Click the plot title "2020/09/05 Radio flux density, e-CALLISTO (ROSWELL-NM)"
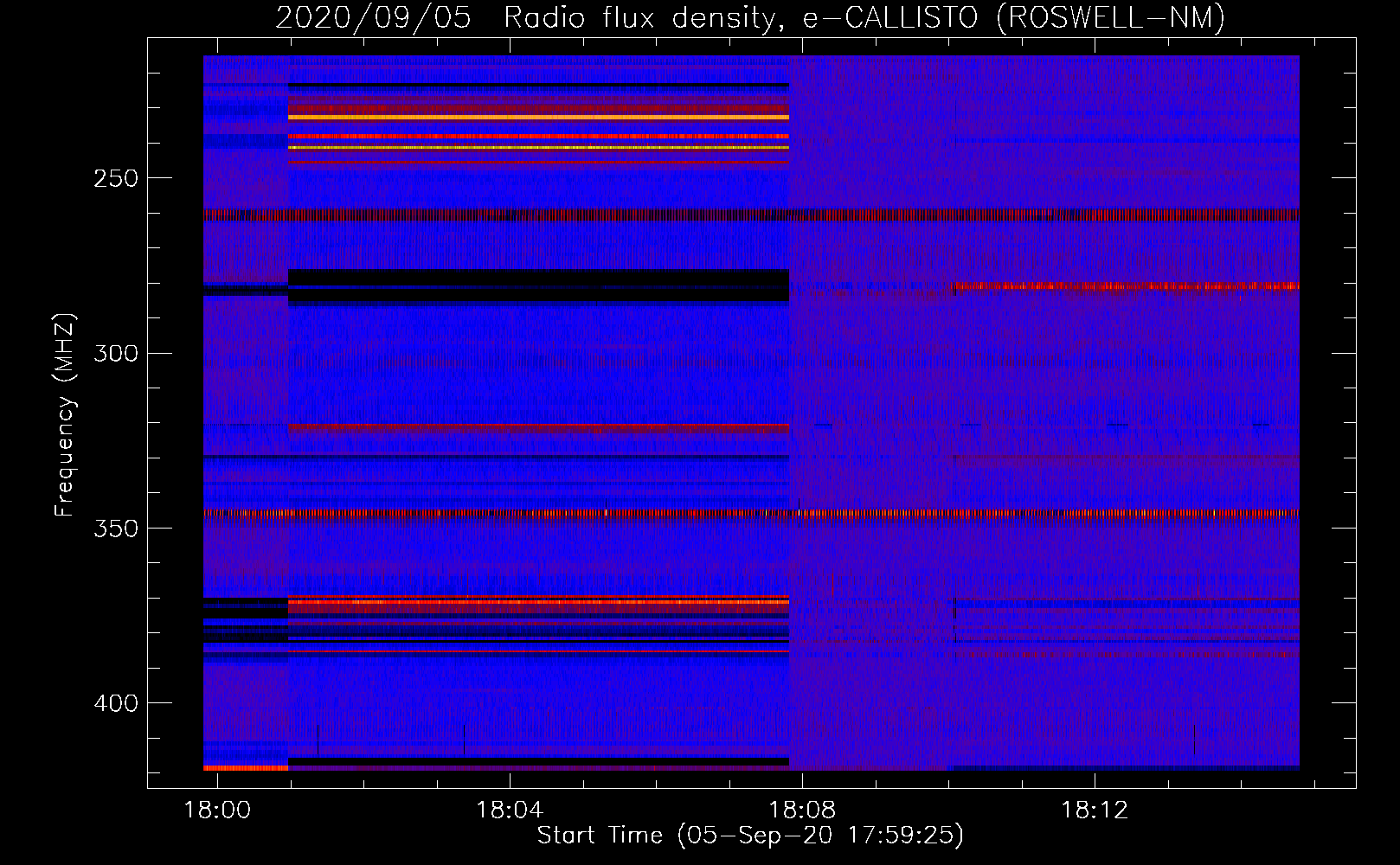 (750, 17)
